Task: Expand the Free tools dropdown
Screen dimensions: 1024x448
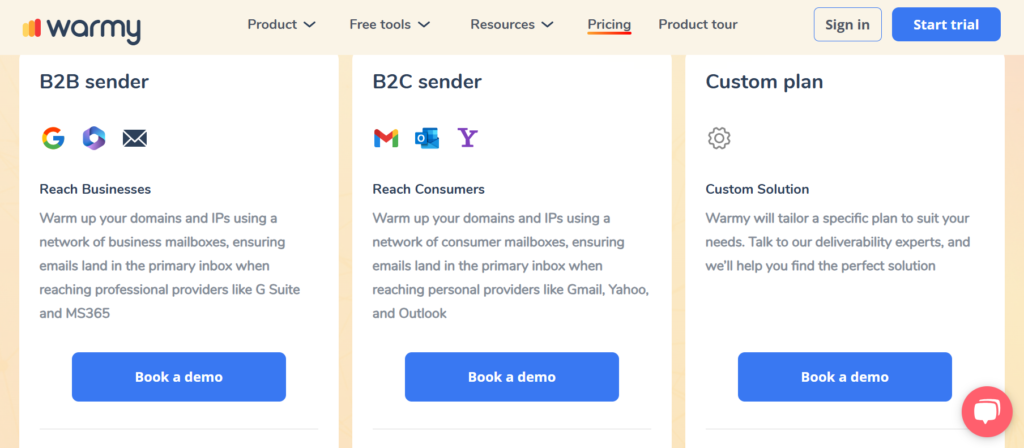Action: [390, 25]
